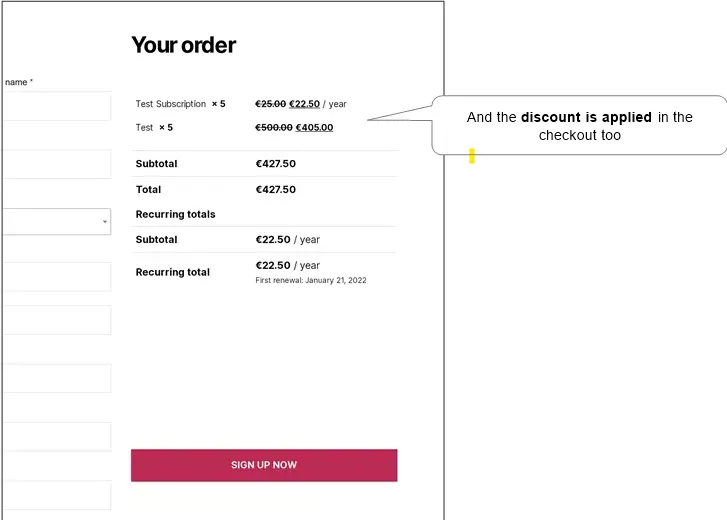The height and width of the screenshot is (520, 727).
Task: Click the first Subtotal value €427.50
Action: pyautogui.click(x=275, y=164)
